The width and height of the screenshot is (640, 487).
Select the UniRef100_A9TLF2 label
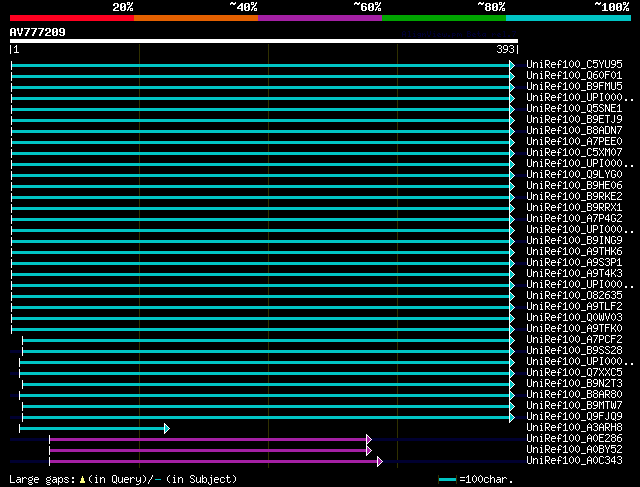pyautogui.click(x=574, y=307)
